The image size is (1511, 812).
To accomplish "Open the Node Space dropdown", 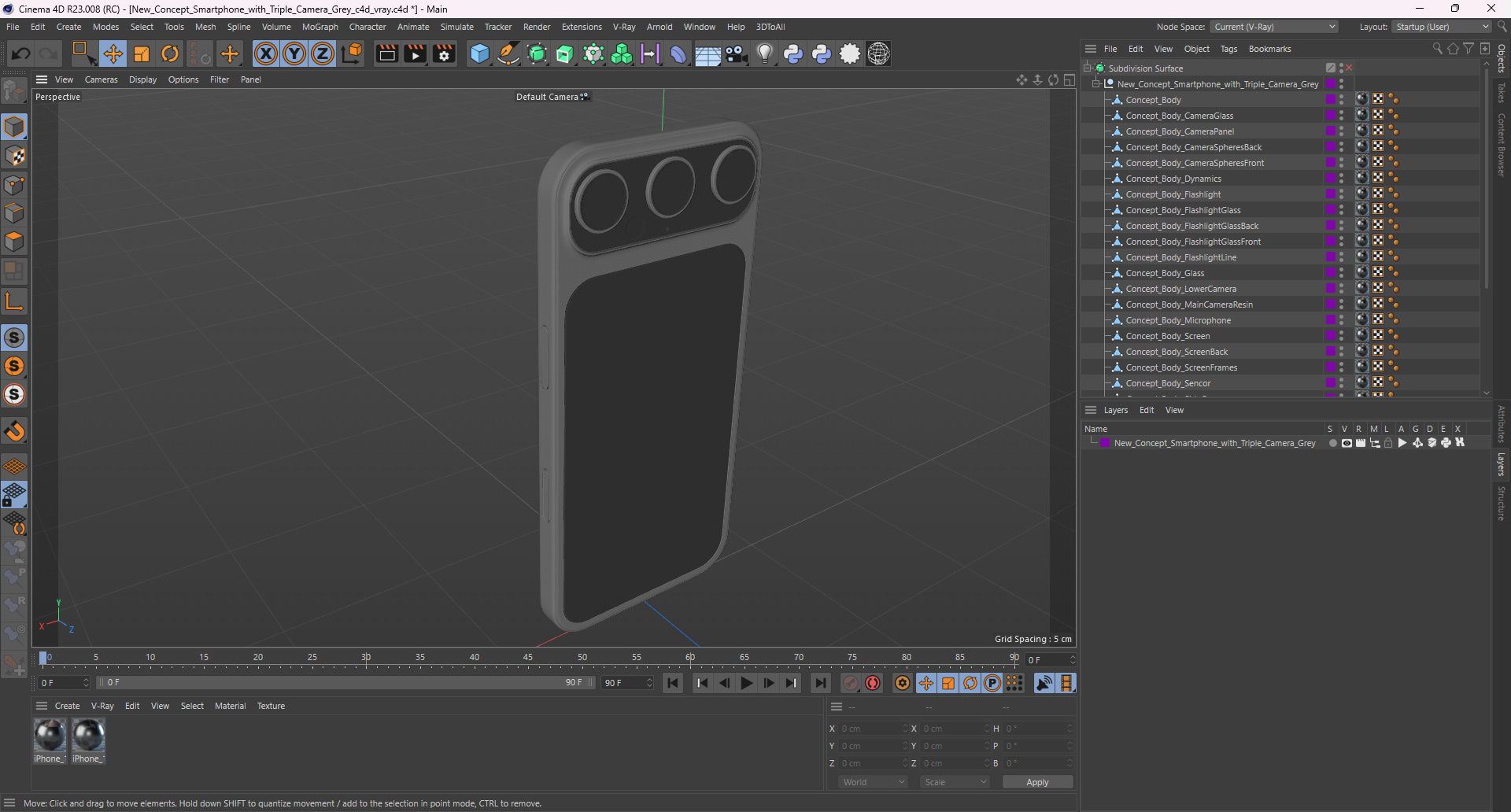I will pos(1273,27).
